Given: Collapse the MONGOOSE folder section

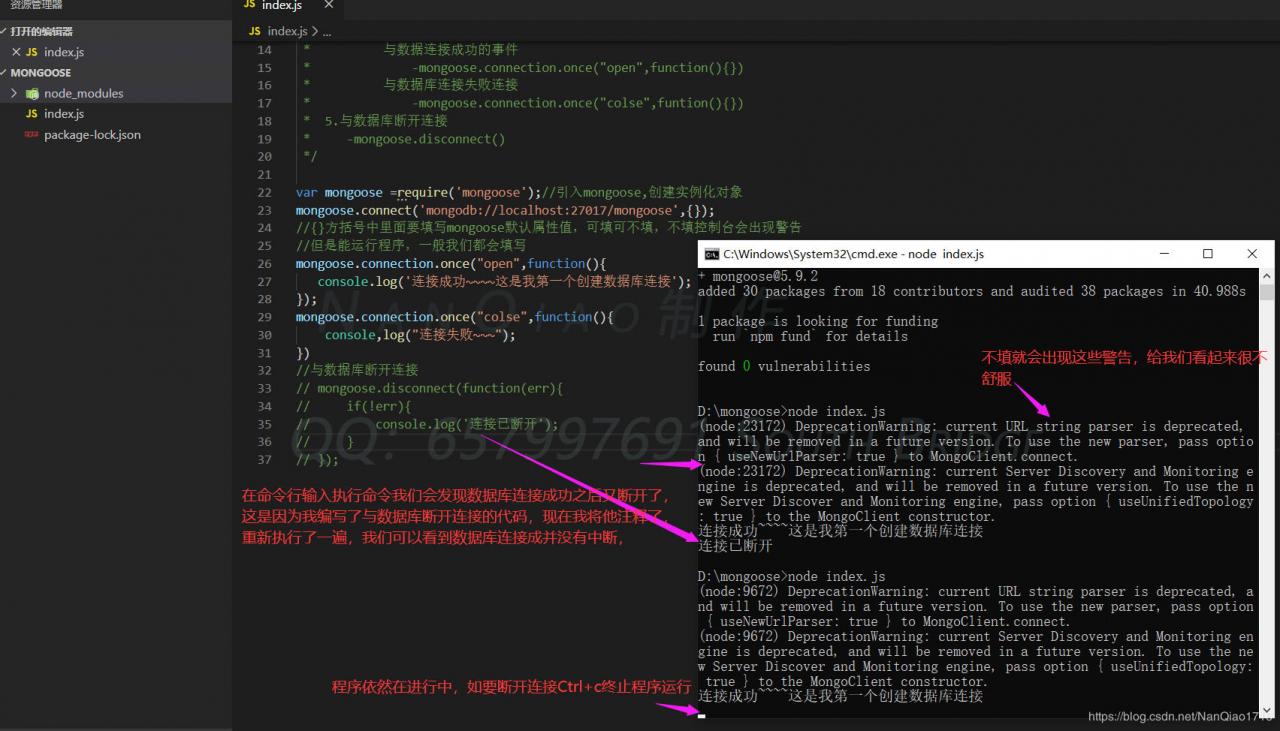Looking at the screenshot, I should click(x=40, y=73).
